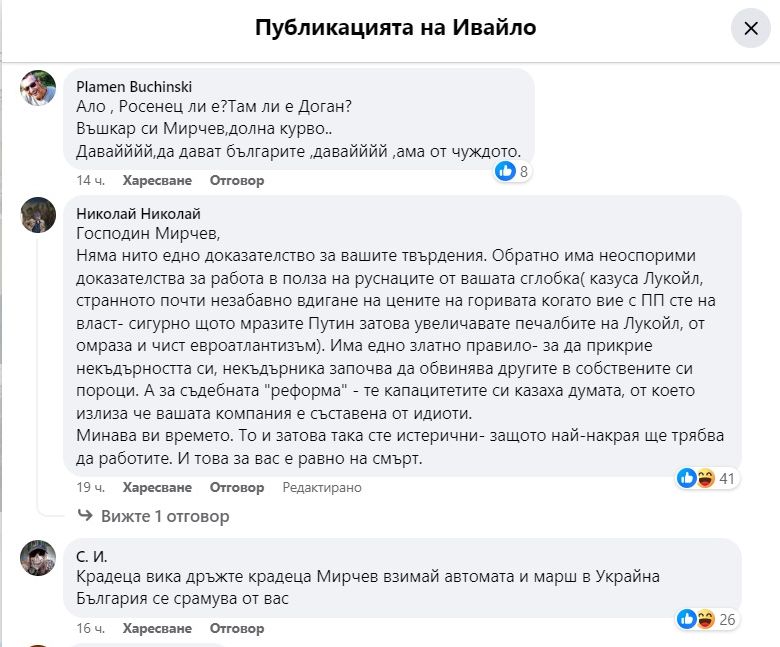Image resolution: width=780 pixels, height=647 pixels.
Task: Open the Plamen Buchinski name link
Action: pos(134,87)
